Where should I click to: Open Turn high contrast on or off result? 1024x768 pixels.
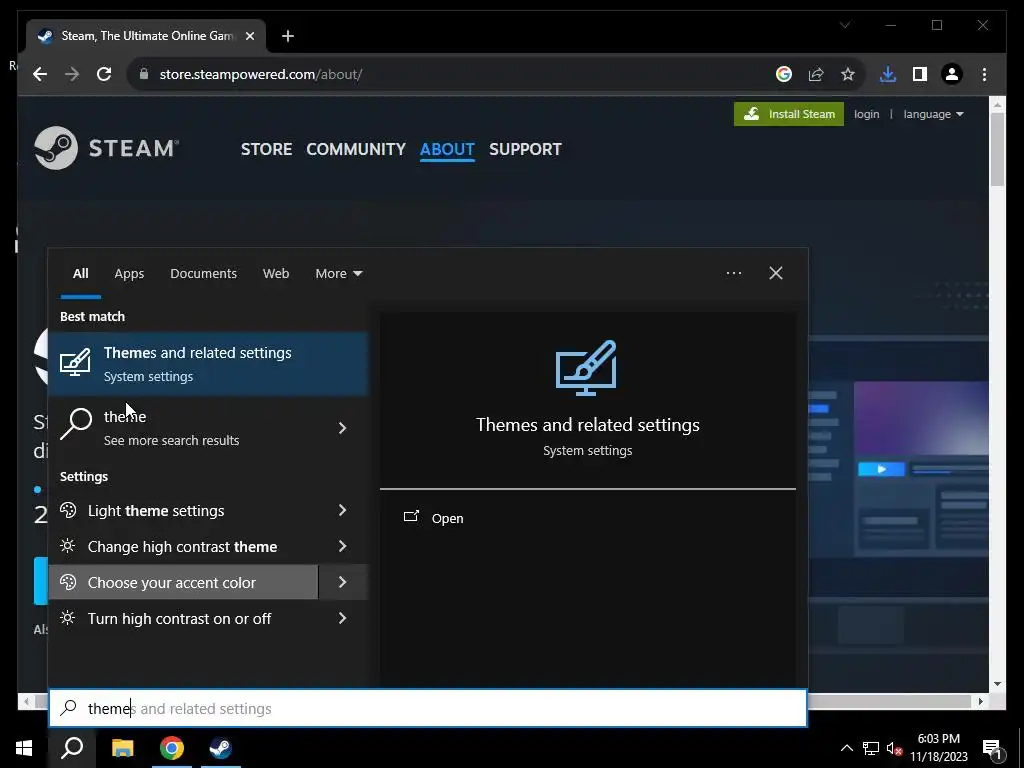click(x=184, y=618)
